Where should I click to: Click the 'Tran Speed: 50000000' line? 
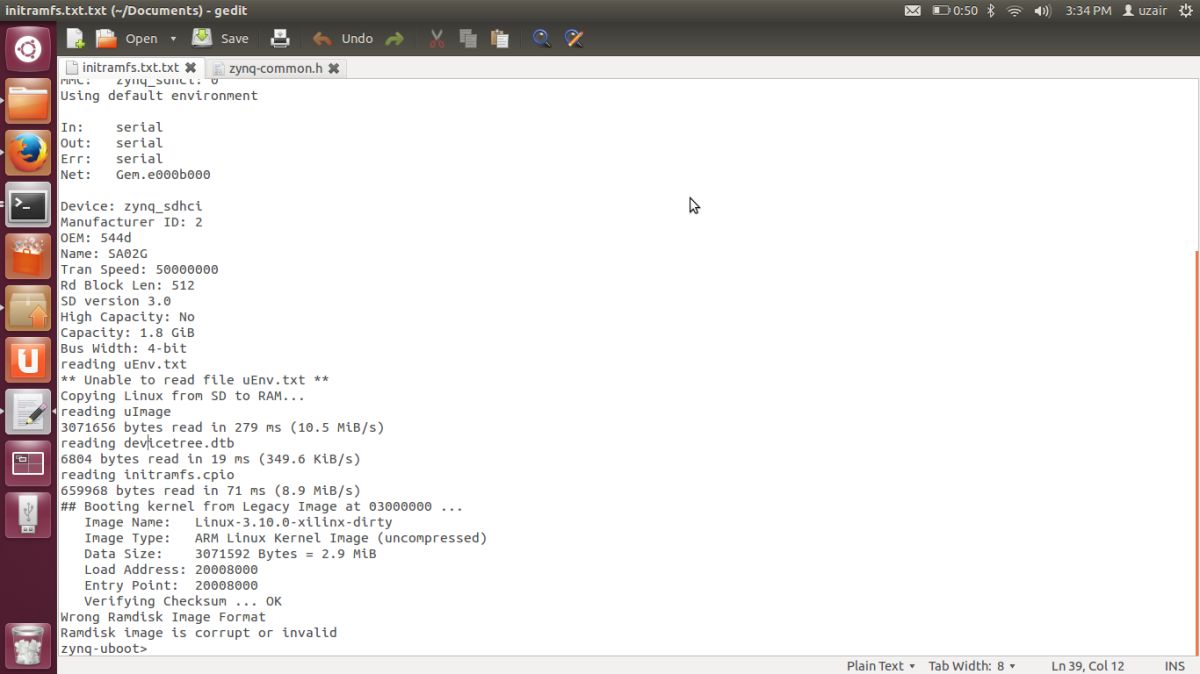click(139, 269)
